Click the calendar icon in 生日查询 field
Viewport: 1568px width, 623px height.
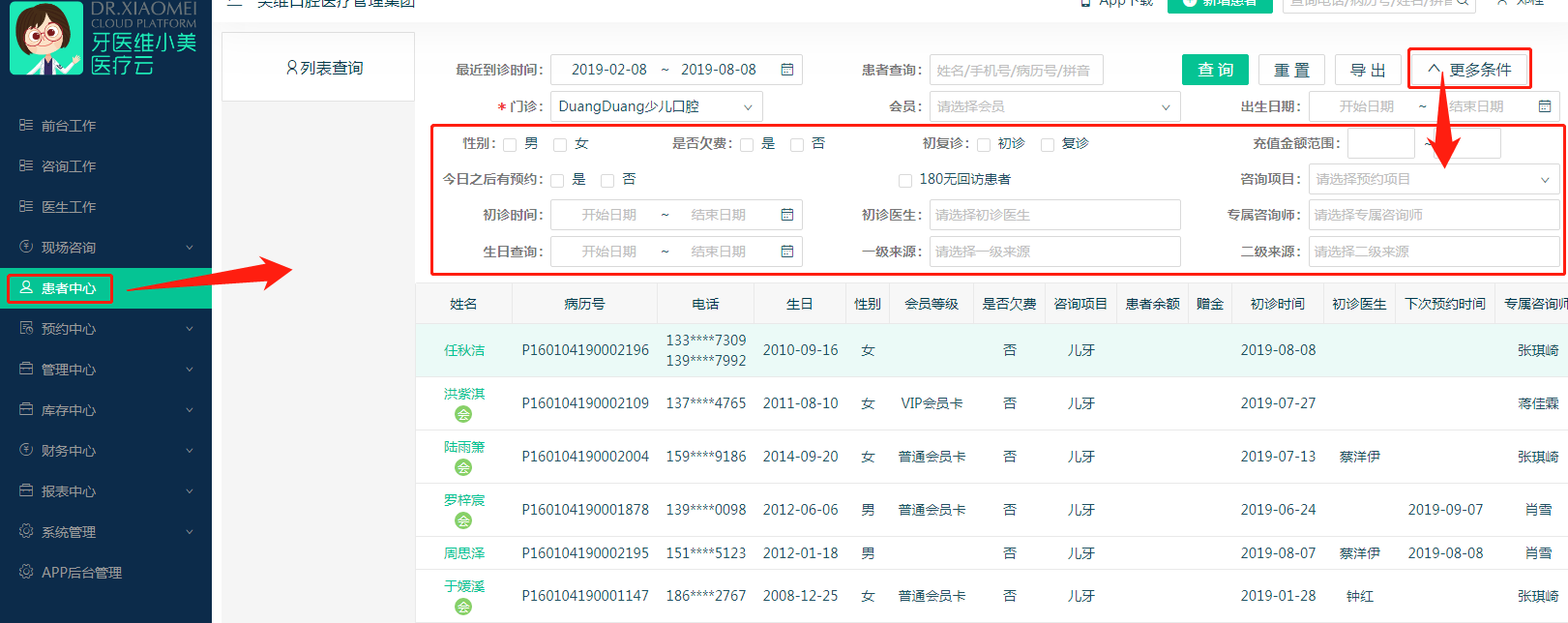coord(787,252)
